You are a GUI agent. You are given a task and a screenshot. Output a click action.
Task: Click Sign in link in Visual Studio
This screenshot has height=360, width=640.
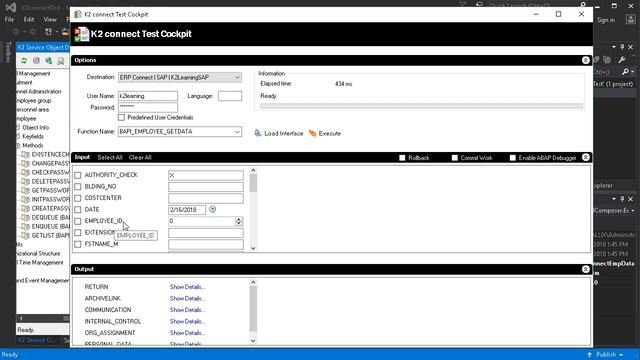click(606, 20)
